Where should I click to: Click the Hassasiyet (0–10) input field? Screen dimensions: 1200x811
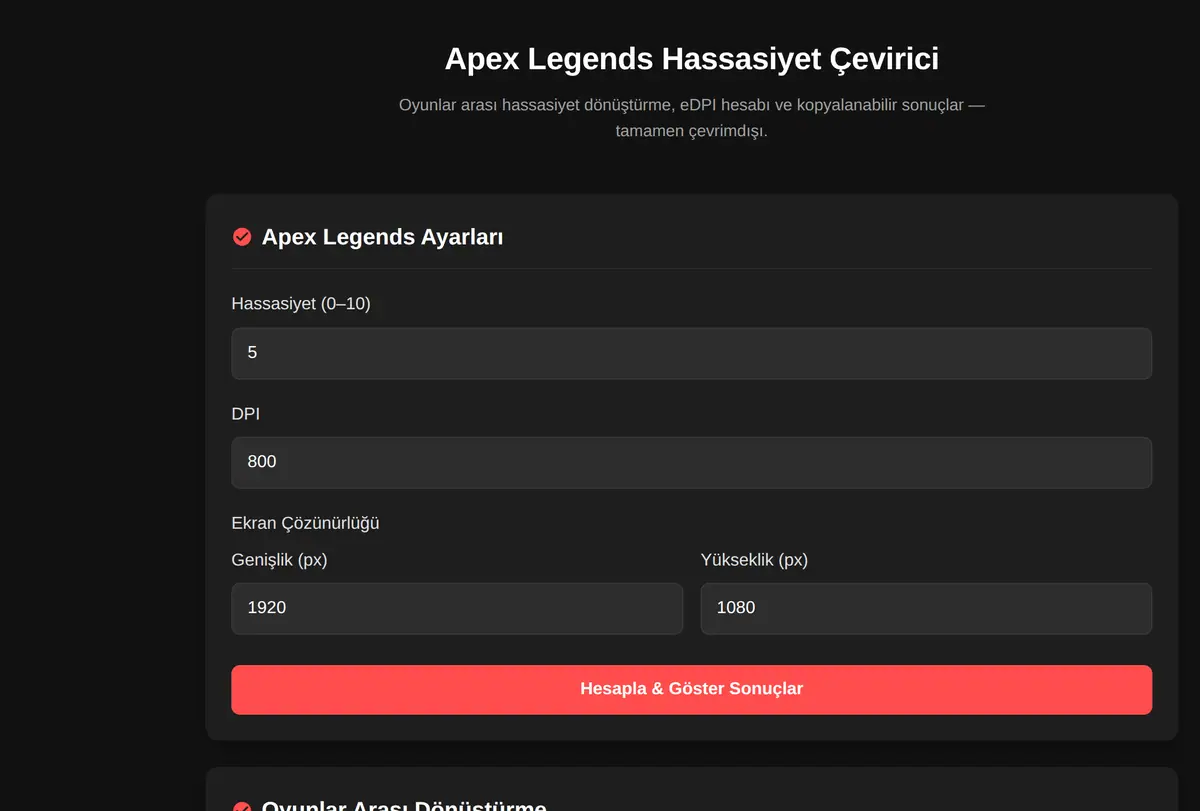(691, 353)
